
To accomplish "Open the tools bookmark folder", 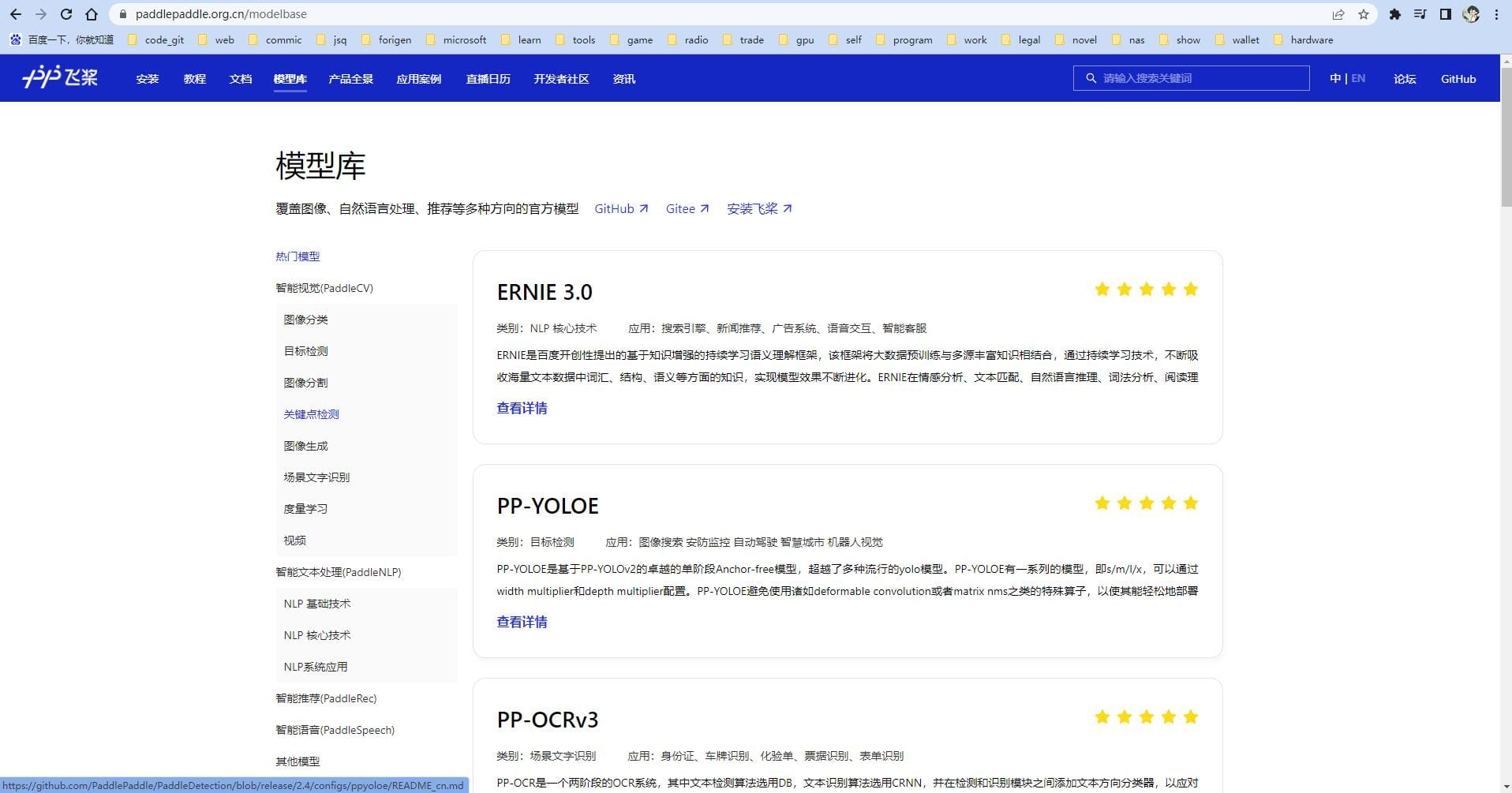I will [575, 39].
